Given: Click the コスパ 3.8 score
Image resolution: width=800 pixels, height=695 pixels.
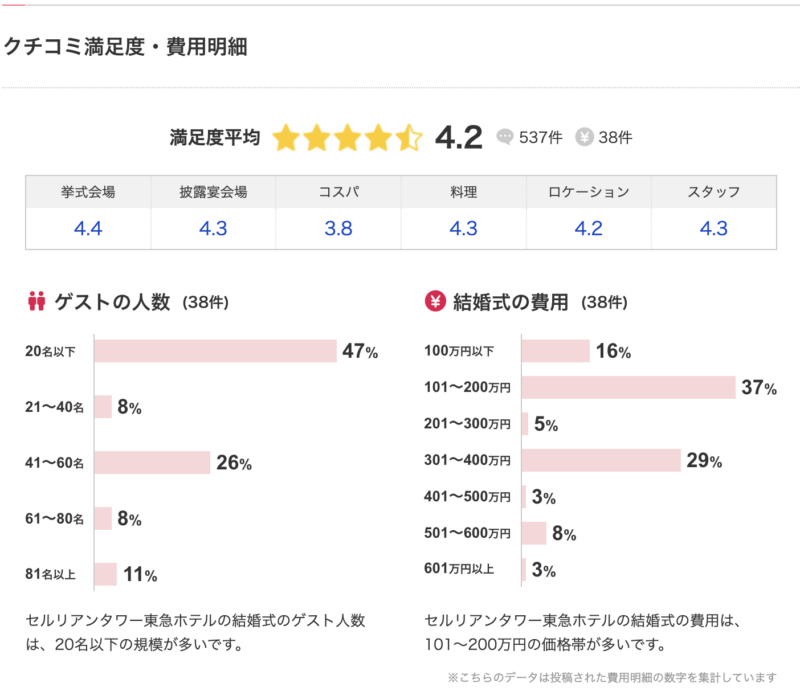Looking at the screenshot, I should tap(338, 229).
